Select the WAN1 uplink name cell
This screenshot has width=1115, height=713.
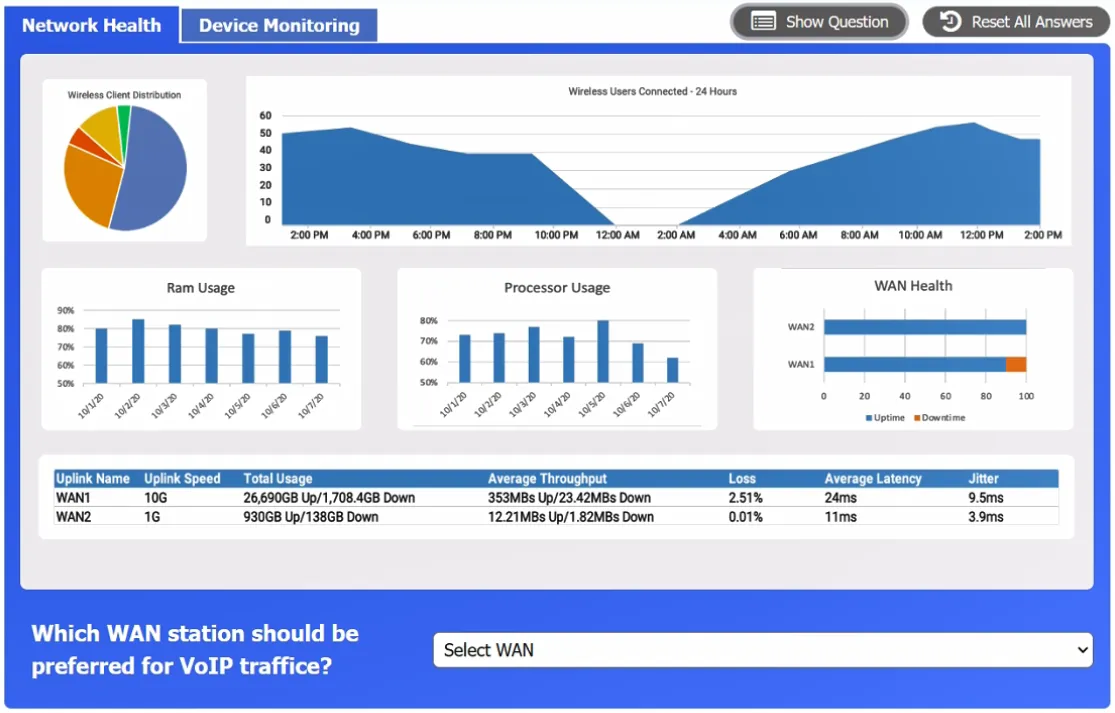tap(73, 498)
